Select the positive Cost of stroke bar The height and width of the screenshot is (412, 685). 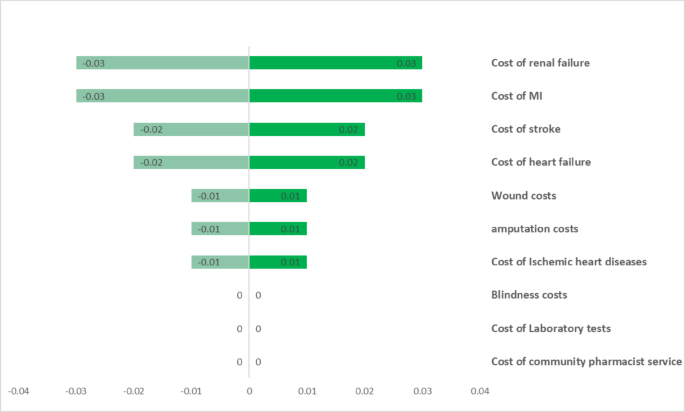click(307, 129)
